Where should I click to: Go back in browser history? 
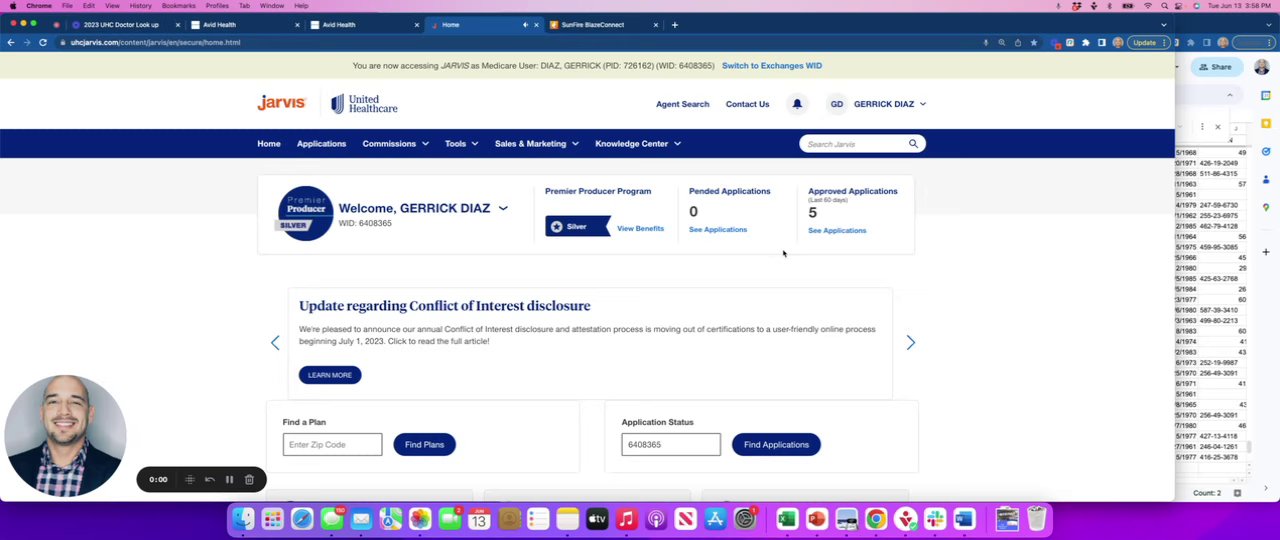(x=11, y=42)
